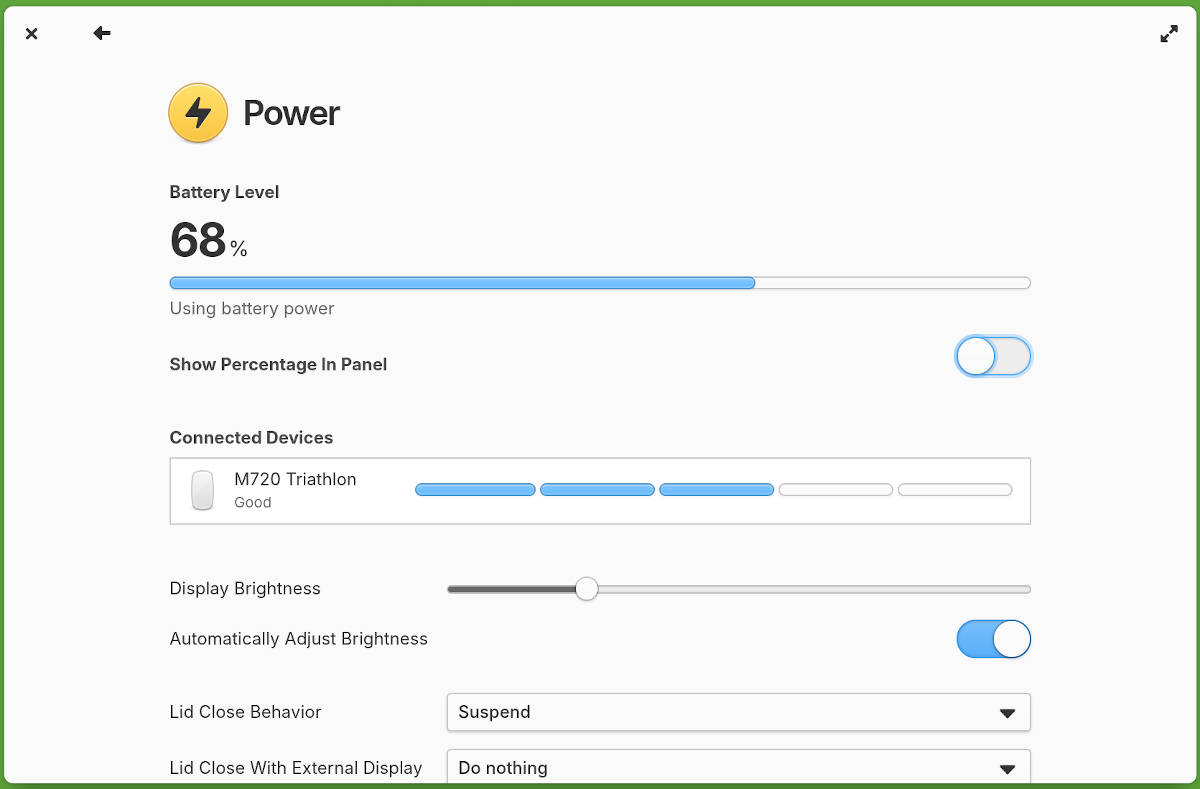Click the yellow lightning bolt Power icon
The width and height of the screenshot is (1200, 789).
pyautogui.click(x=198, y=113)
